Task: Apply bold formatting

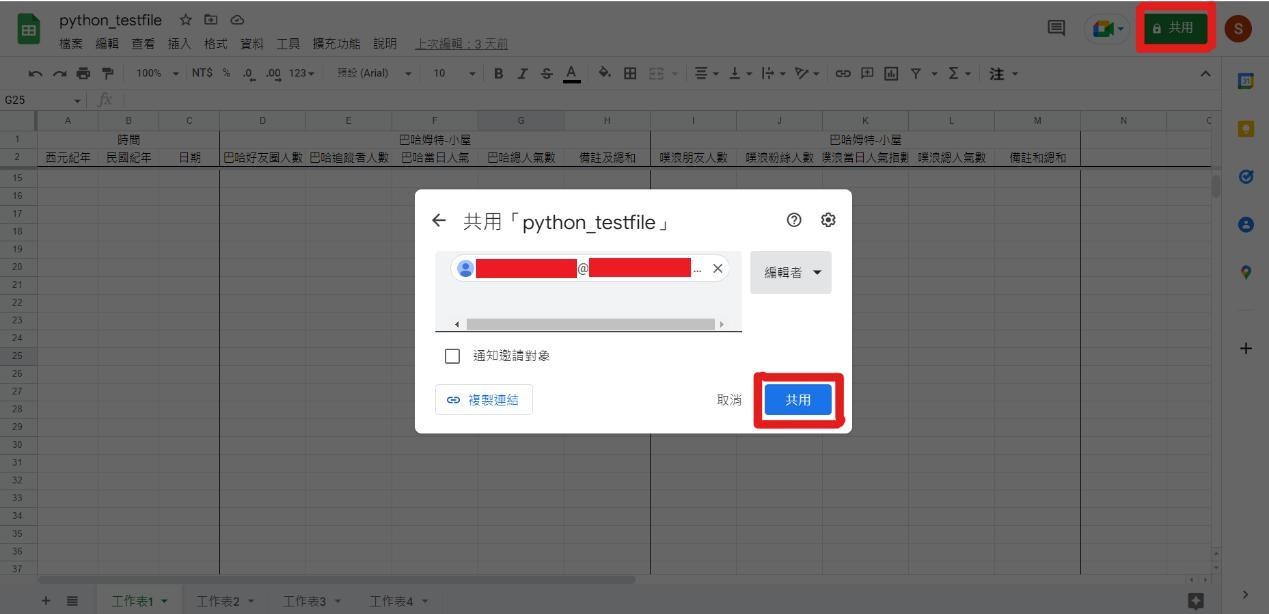Action: pyautogui.click(x=497, y=72)
